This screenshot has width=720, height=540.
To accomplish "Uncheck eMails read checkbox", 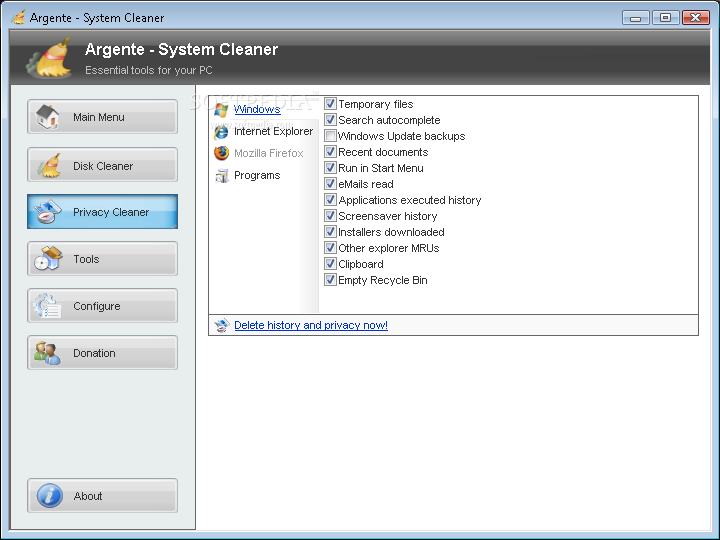I will [330, 184].
